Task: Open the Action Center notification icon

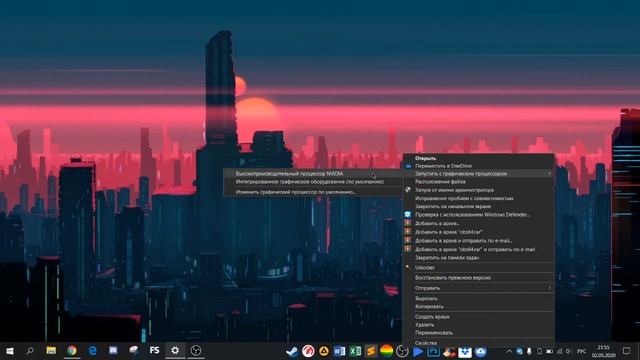Action: 627,351
